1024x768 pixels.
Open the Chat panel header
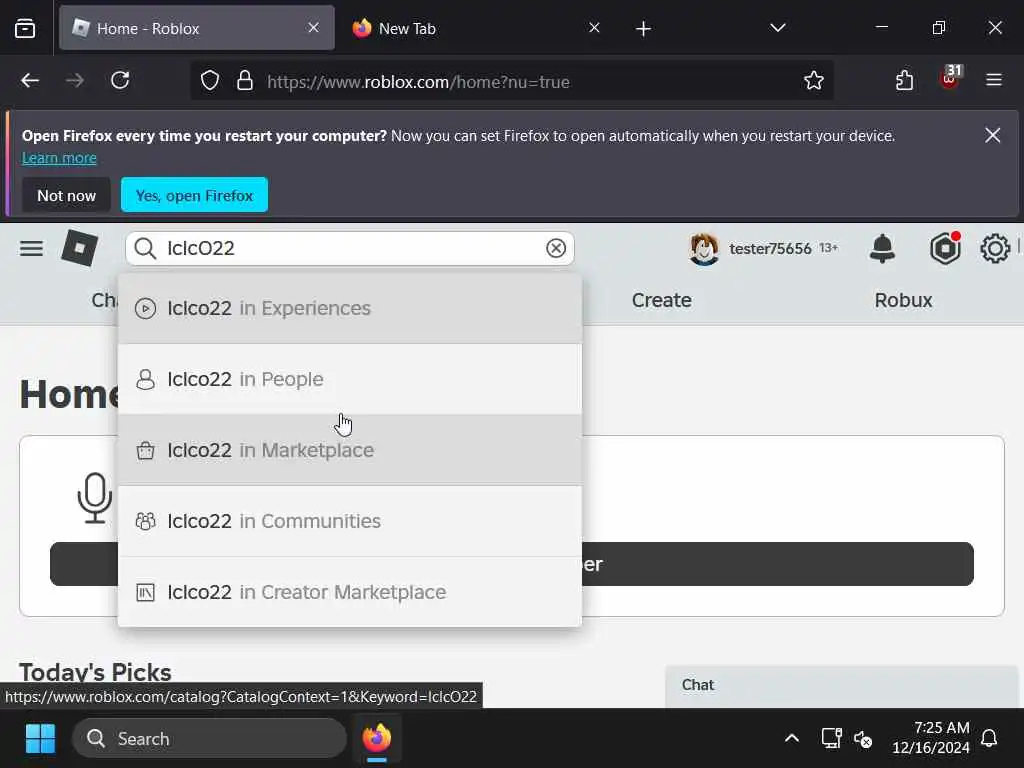(x=841, y=686)
